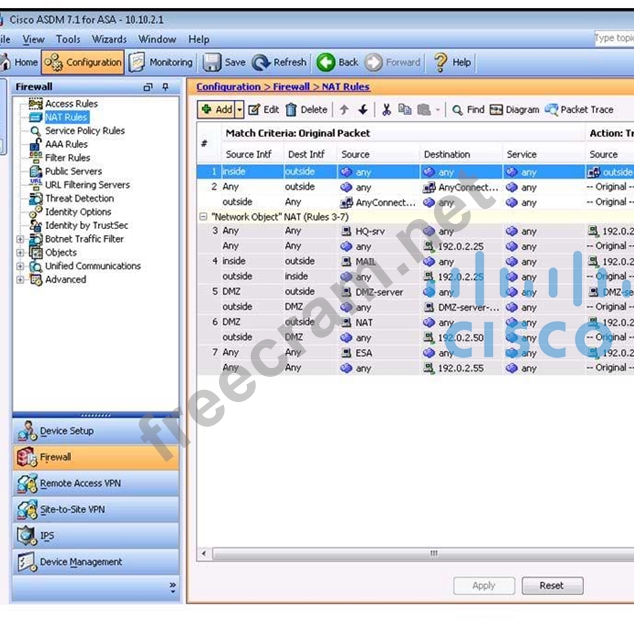Open the Add button dropdown arrow
Image resolution: width=634 pixels, height=634 pixels.
[237, 110]
